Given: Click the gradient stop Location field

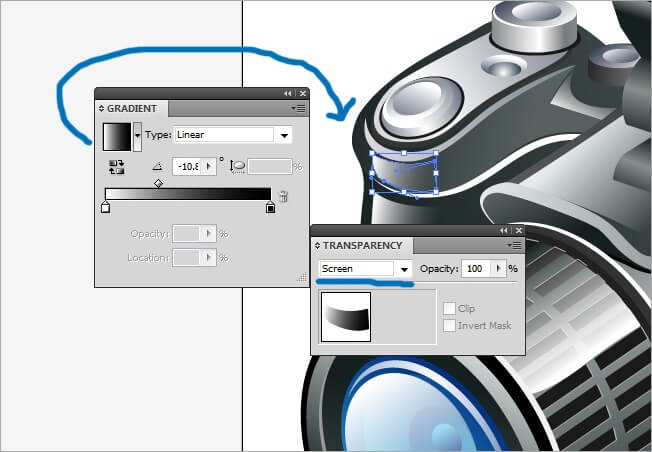Looking at the screenshot, I should pos(187,258).
